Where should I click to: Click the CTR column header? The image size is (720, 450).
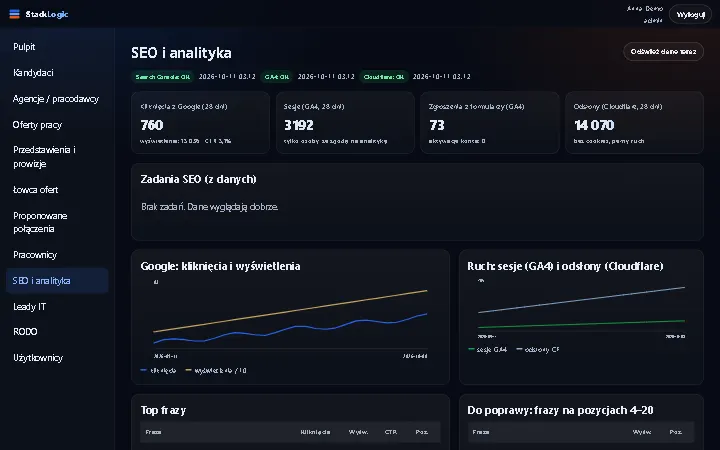pos(391,432)
